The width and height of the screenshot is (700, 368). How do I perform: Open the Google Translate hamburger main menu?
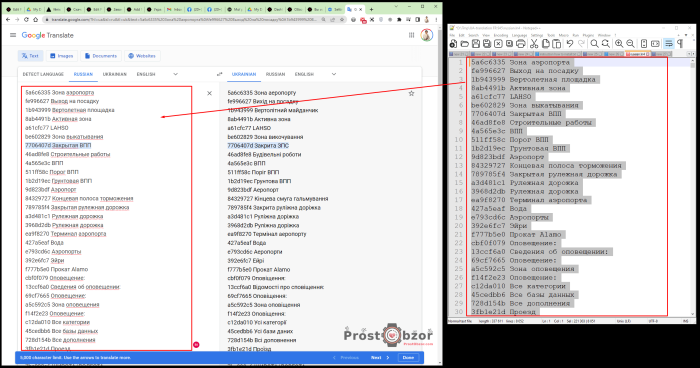(13, 35)
